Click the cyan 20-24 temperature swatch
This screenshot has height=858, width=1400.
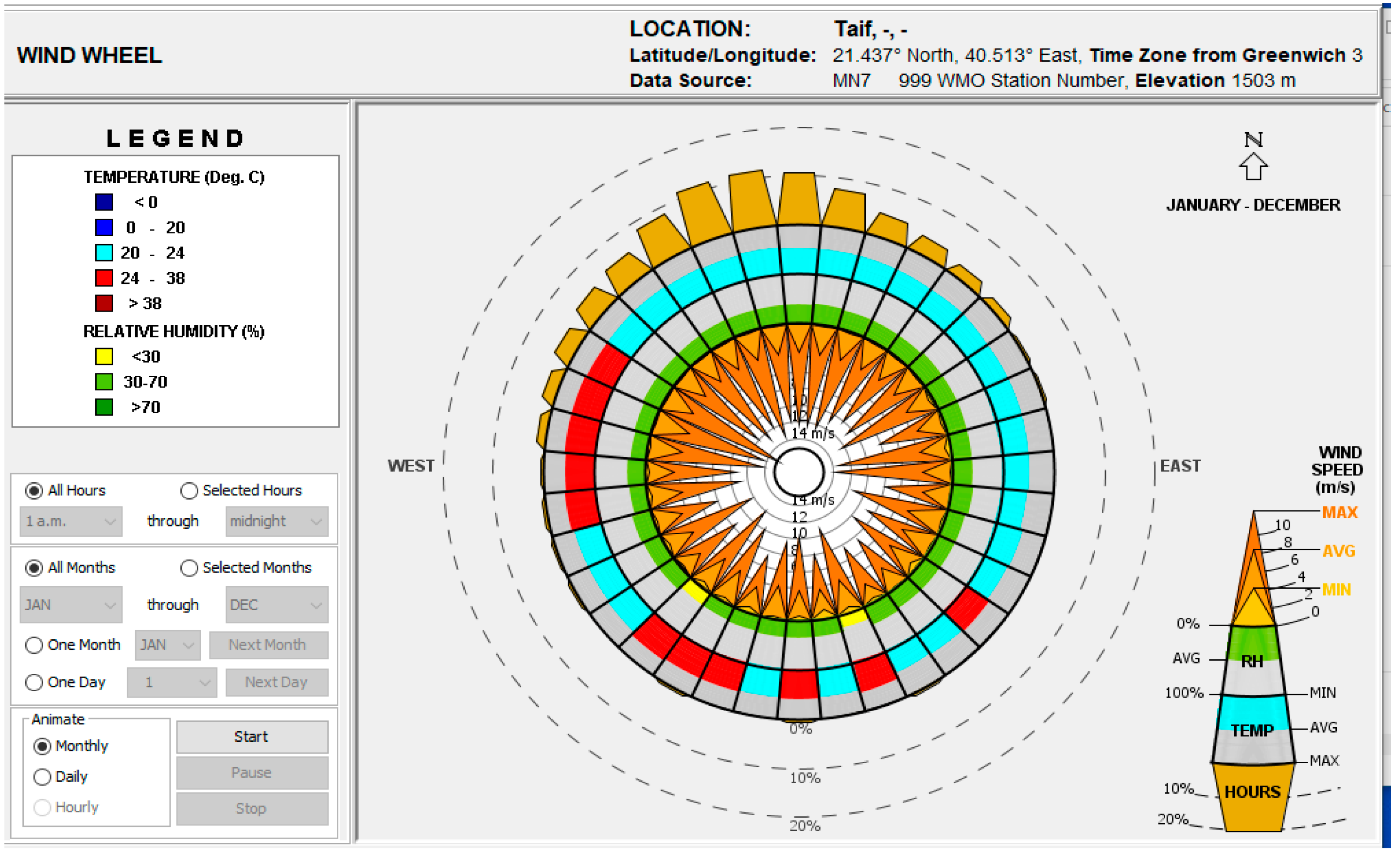[104, 253]
